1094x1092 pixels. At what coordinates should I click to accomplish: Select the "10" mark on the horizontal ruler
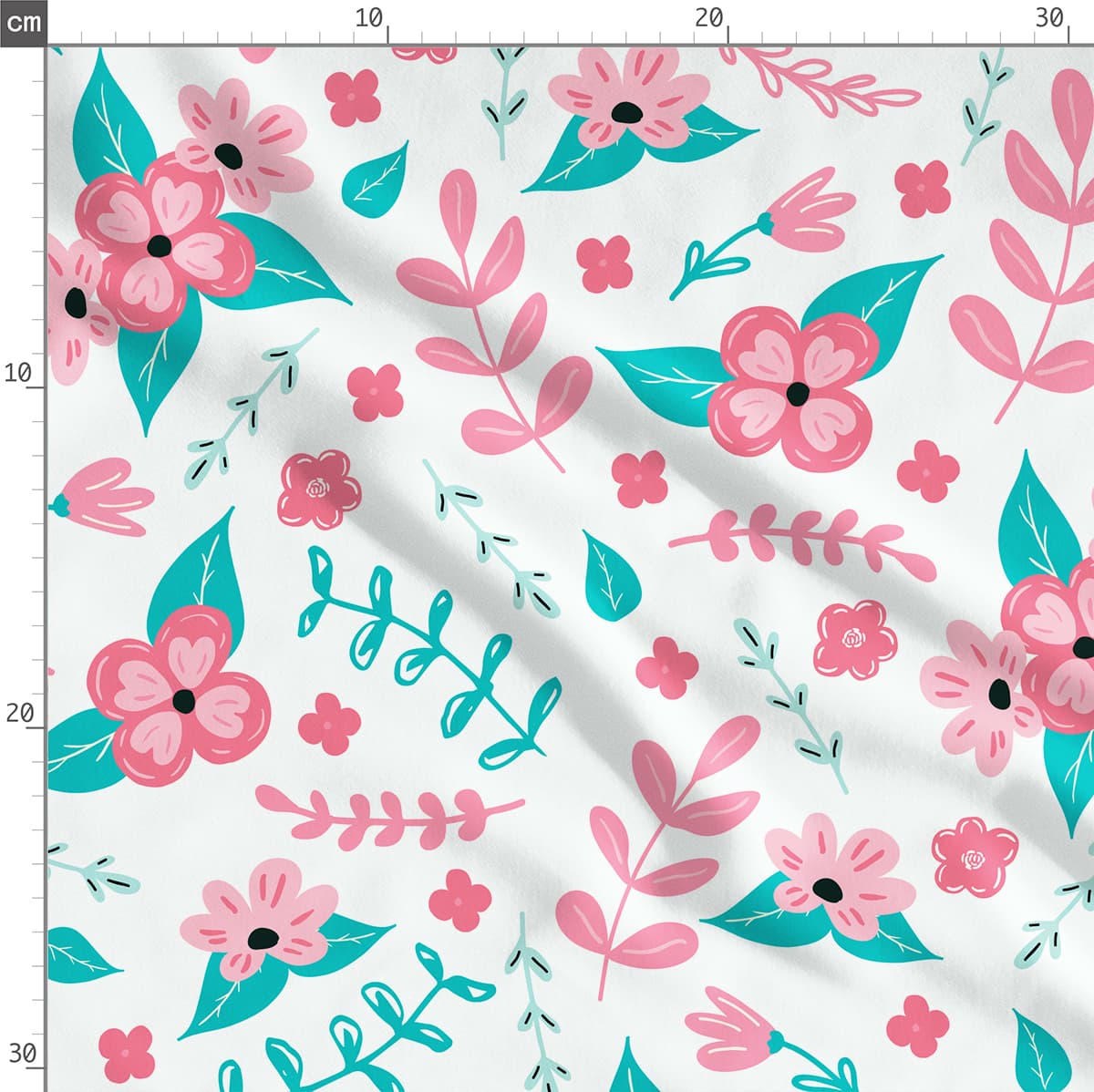pyautogui.click(x=369, y=18)
